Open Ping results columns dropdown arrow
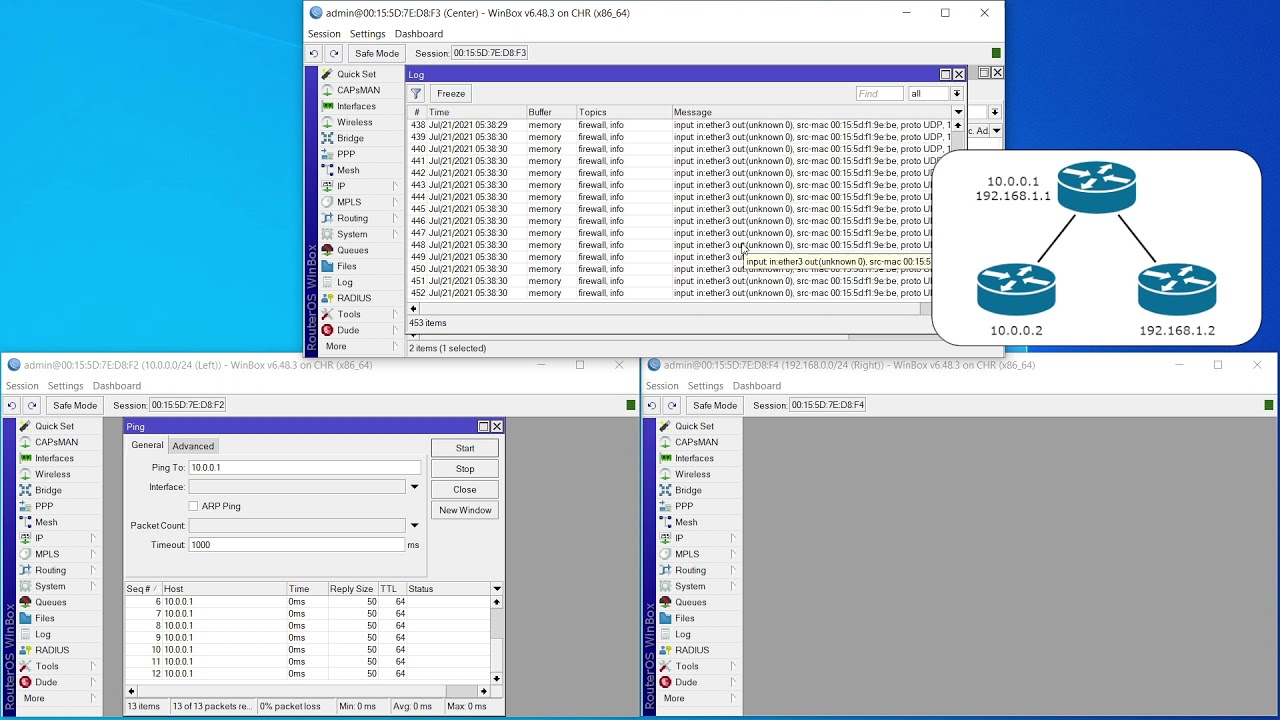Screen dimensions: 1280x720 [x=496, y=589]
